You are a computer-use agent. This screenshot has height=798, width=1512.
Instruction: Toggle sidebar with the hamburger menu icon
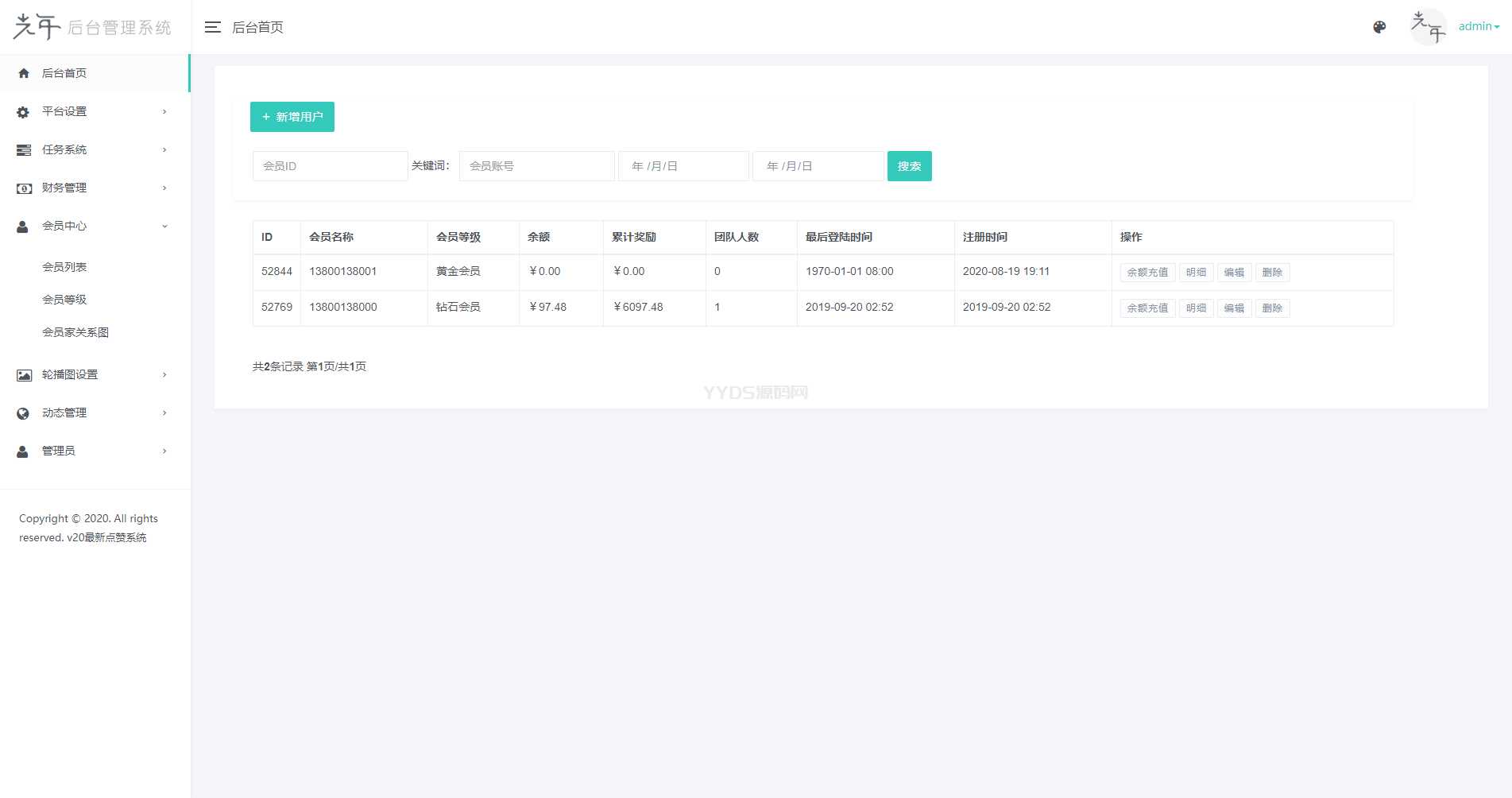(212, 27)
